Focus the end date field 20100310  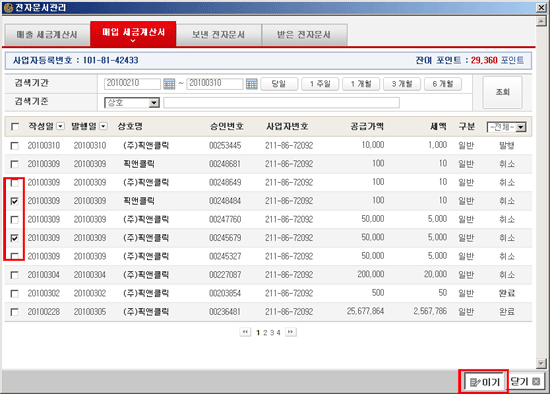coord(215,84)
